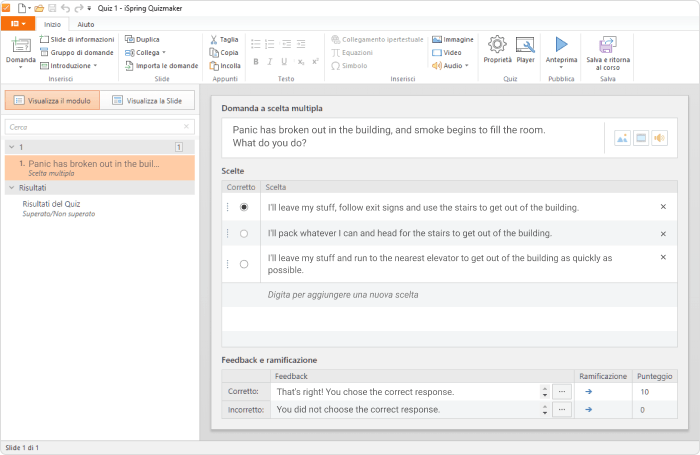Add image to the question text

[x=622, y=138]
